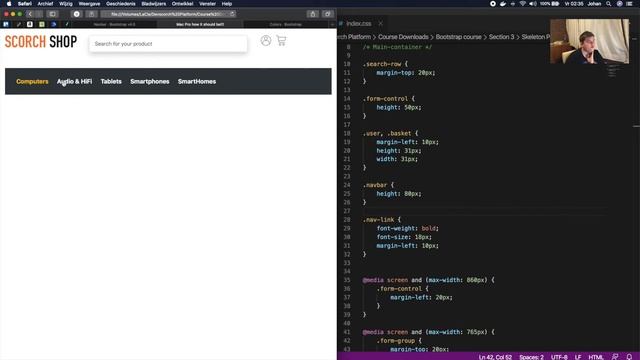The height and width of the screenshot is (360, 640).
Task: Click the round extension icon in Safari toolbar
Action: pos(76,14)
